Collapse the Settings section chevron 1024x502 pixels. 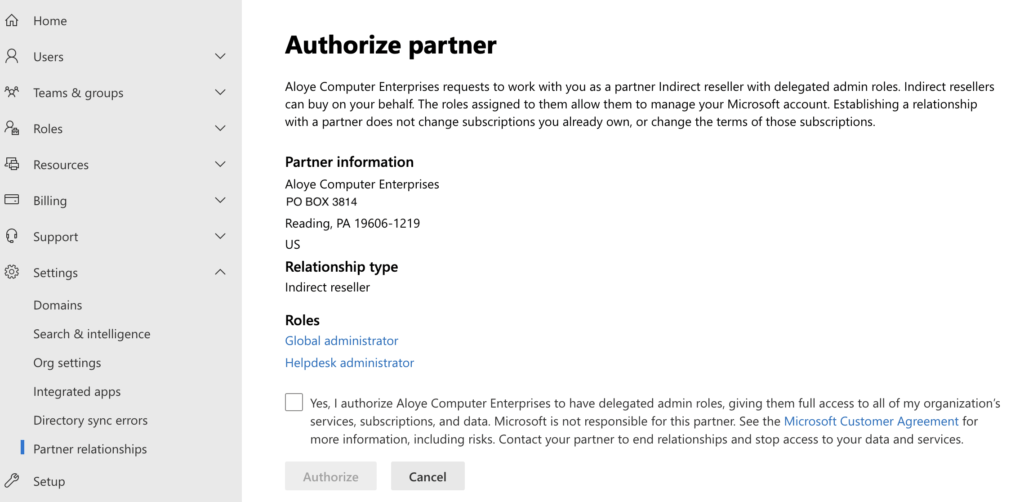(220, 273)
